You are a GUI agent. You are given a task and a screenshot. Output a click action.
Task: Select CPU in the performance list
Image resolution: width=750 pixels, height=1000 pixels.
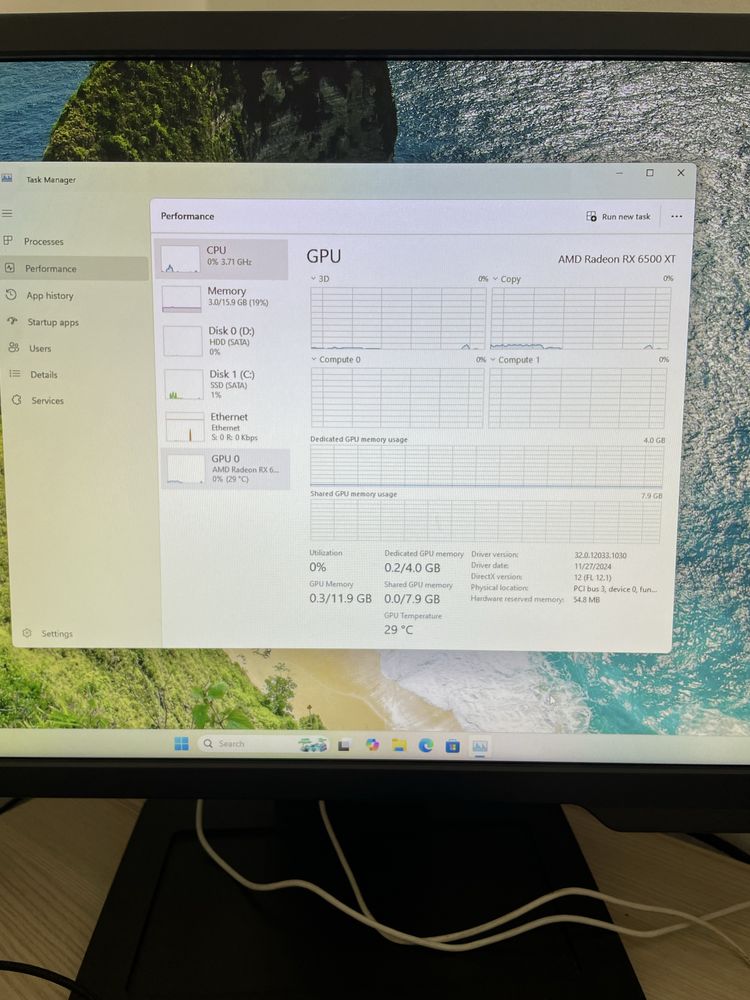(221, 259)
